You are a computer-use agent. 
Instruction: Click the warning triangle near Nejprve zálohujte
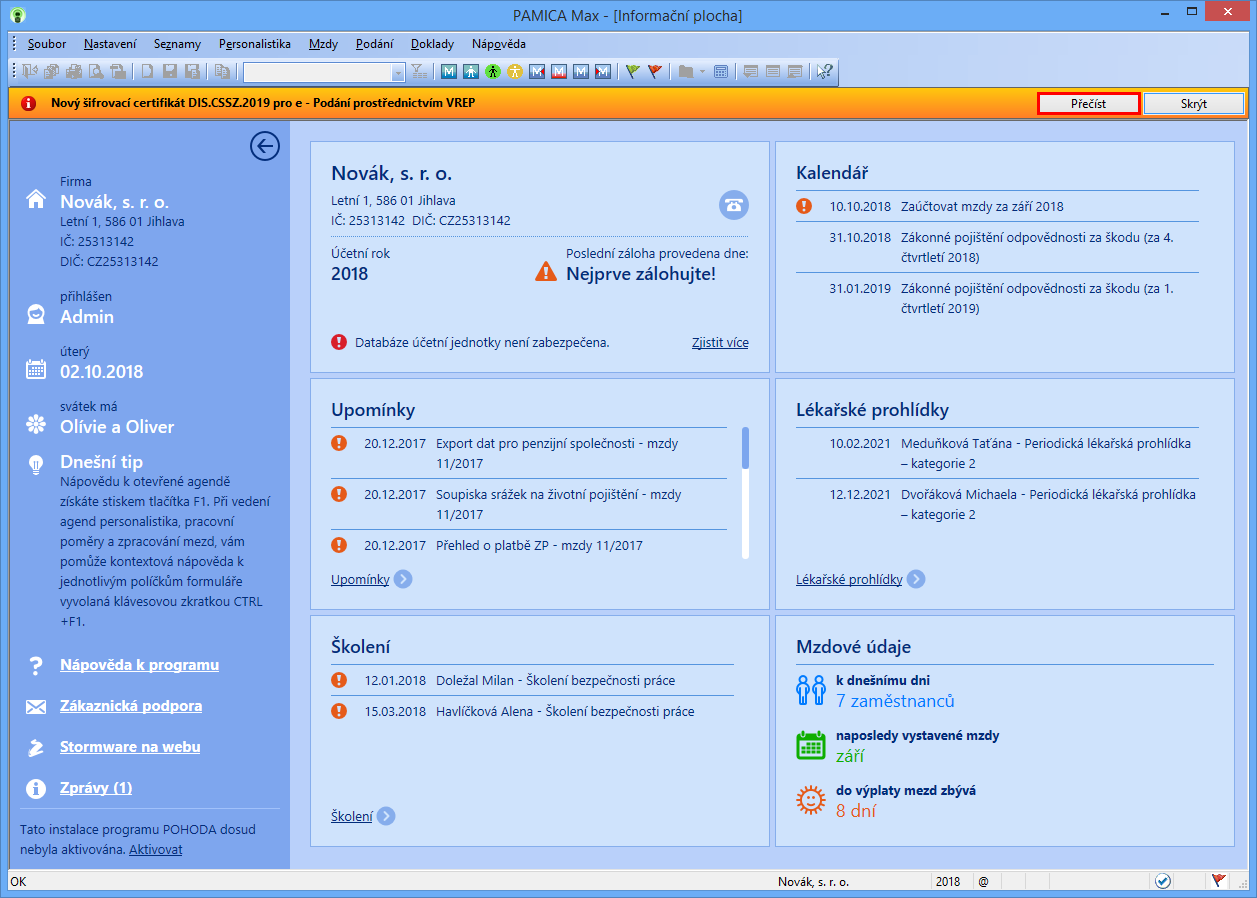click(x=546, y=271)
